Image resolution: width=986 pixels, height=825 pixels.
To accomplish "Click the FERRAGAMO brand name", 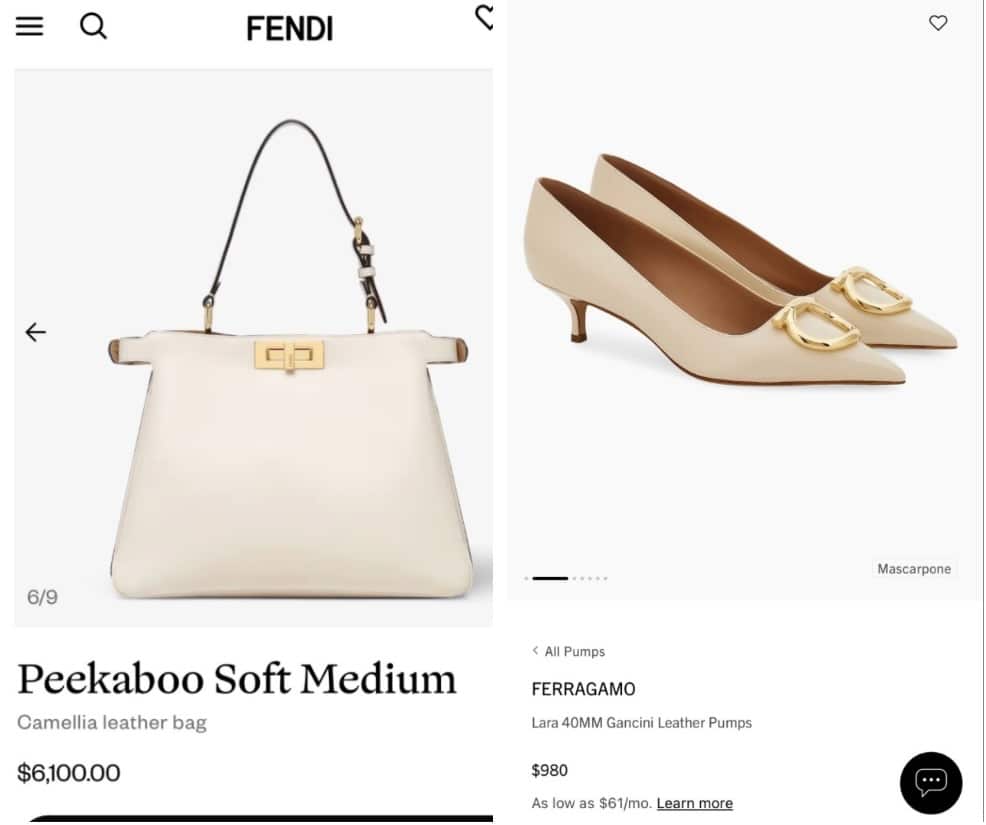I will (583, 689).
